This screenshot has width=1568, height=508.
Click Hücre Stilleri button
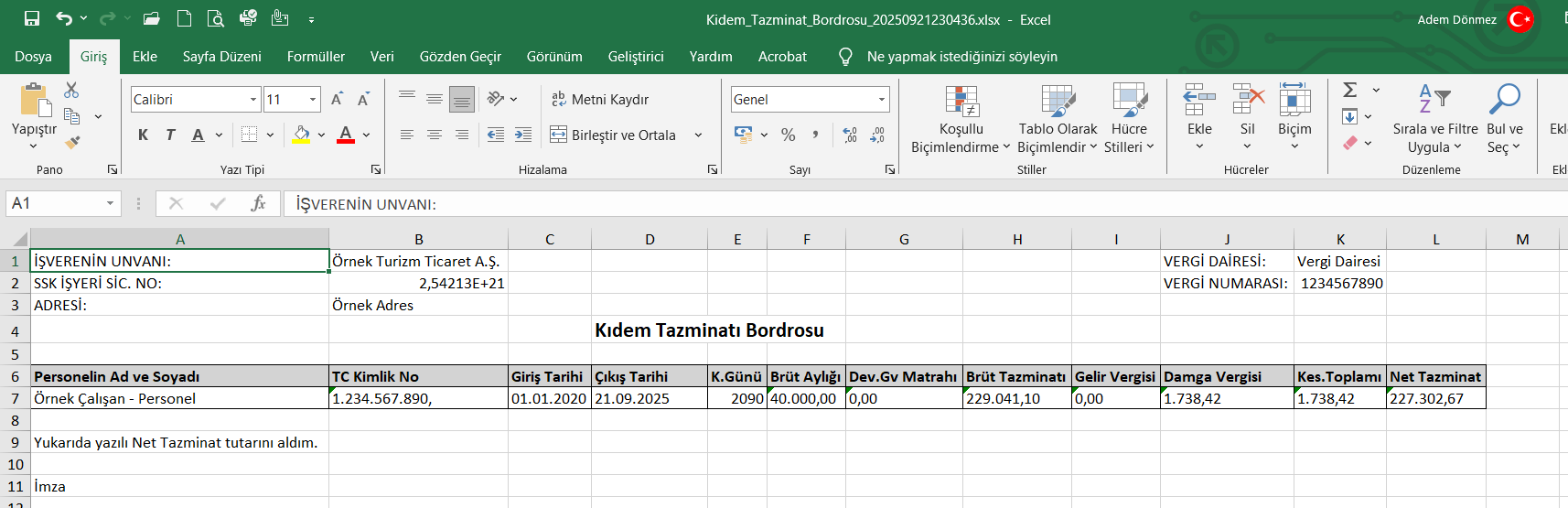(x=1129, y=119)
